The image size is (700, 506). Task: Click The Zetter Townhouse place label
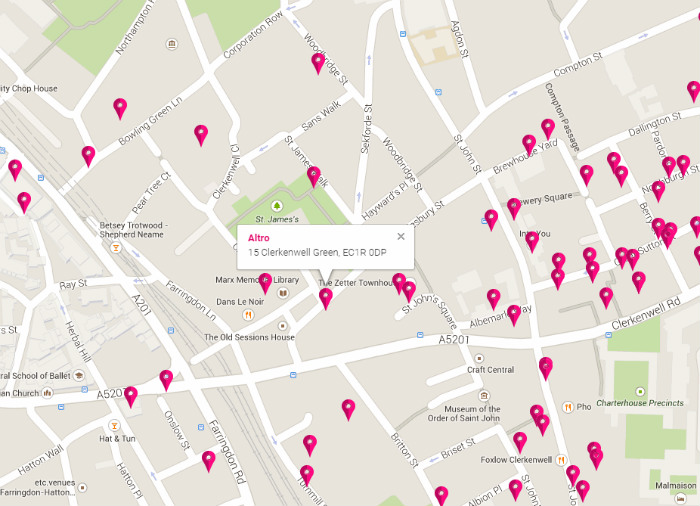click(x=355, y=283)
